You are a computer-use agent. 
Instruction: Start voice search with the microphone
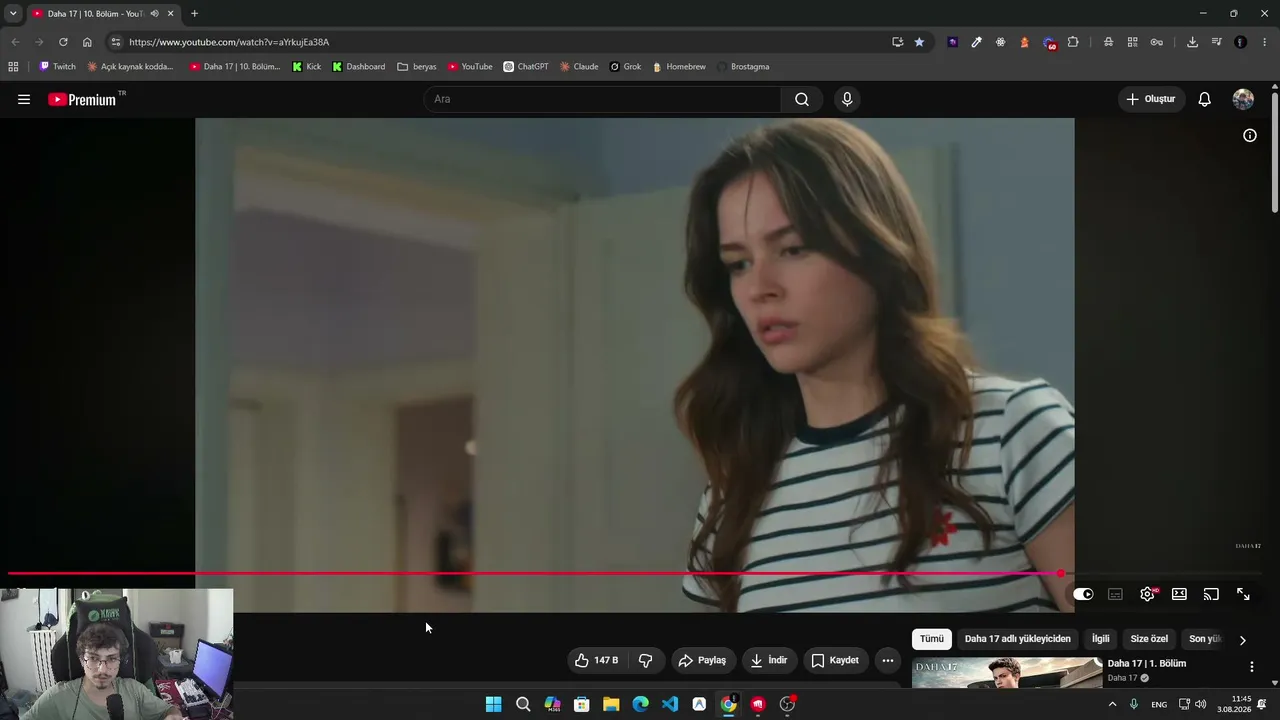[x=847, y=99]
